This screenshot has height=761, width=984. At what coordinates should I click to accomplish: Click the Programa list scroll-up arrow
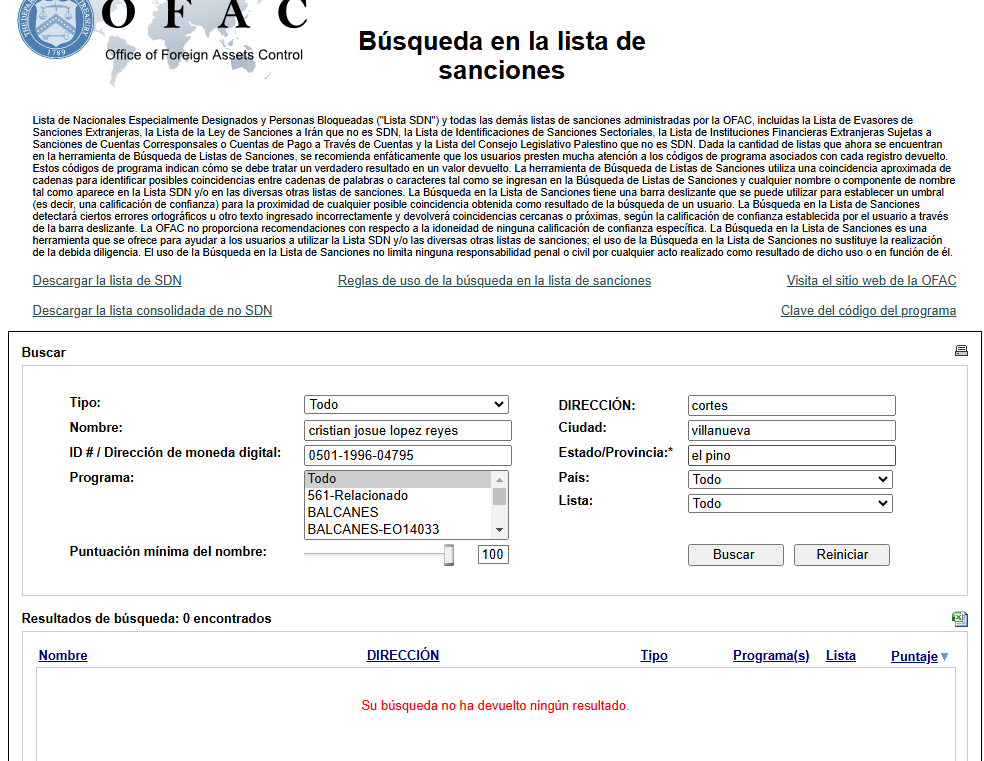pos(500,479)
